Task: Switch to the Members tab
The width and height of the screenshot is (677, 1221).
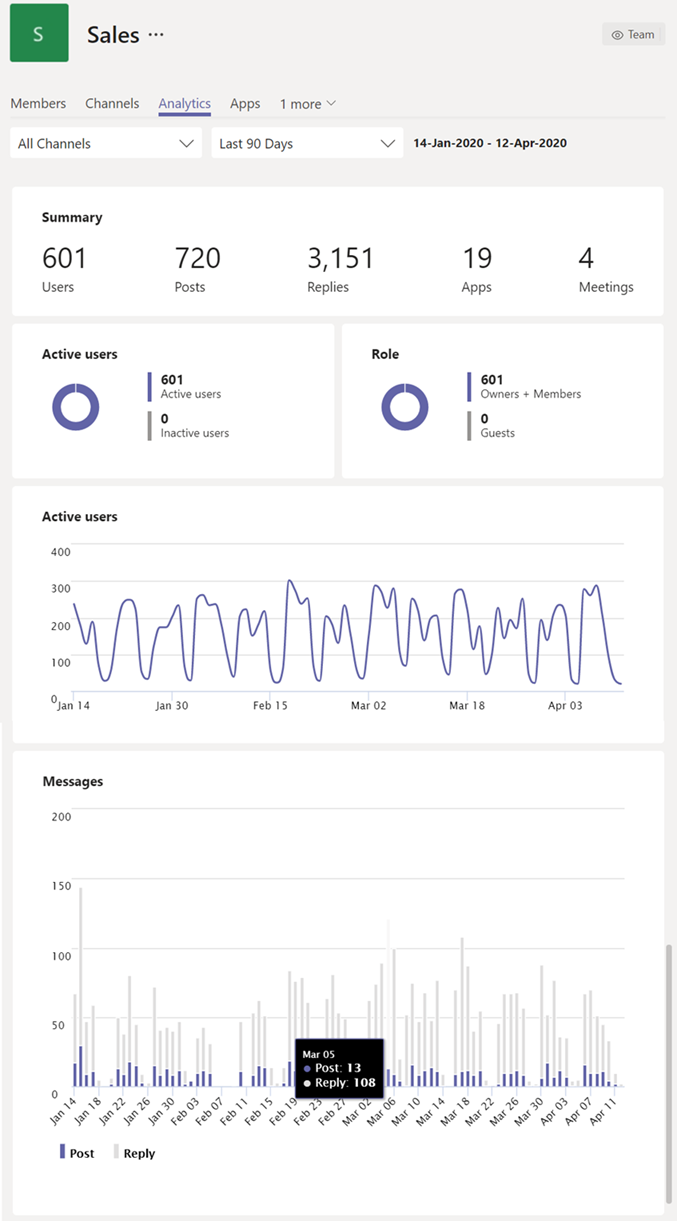Action: point(38,104)
